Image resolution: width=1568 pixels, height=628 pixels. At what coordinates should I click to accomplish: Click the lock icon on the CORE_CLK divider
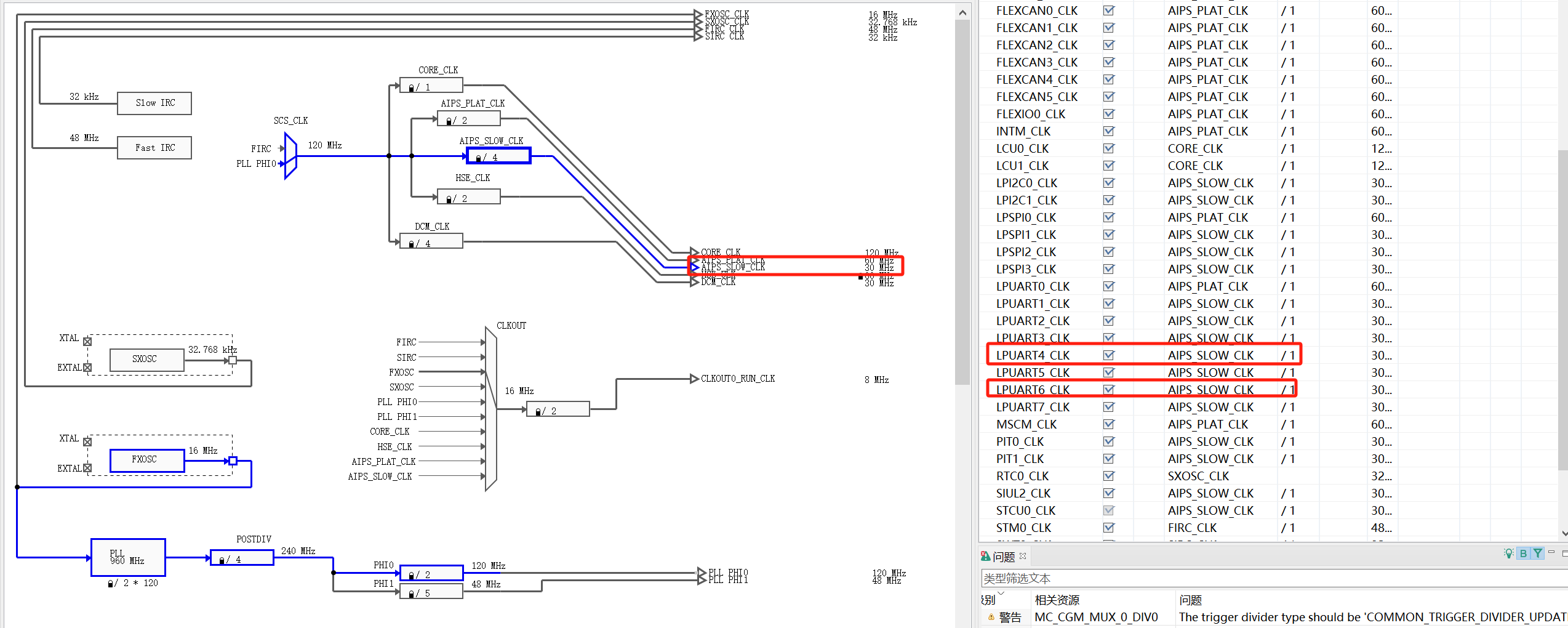pyautogui.click(x=411, y=86)
